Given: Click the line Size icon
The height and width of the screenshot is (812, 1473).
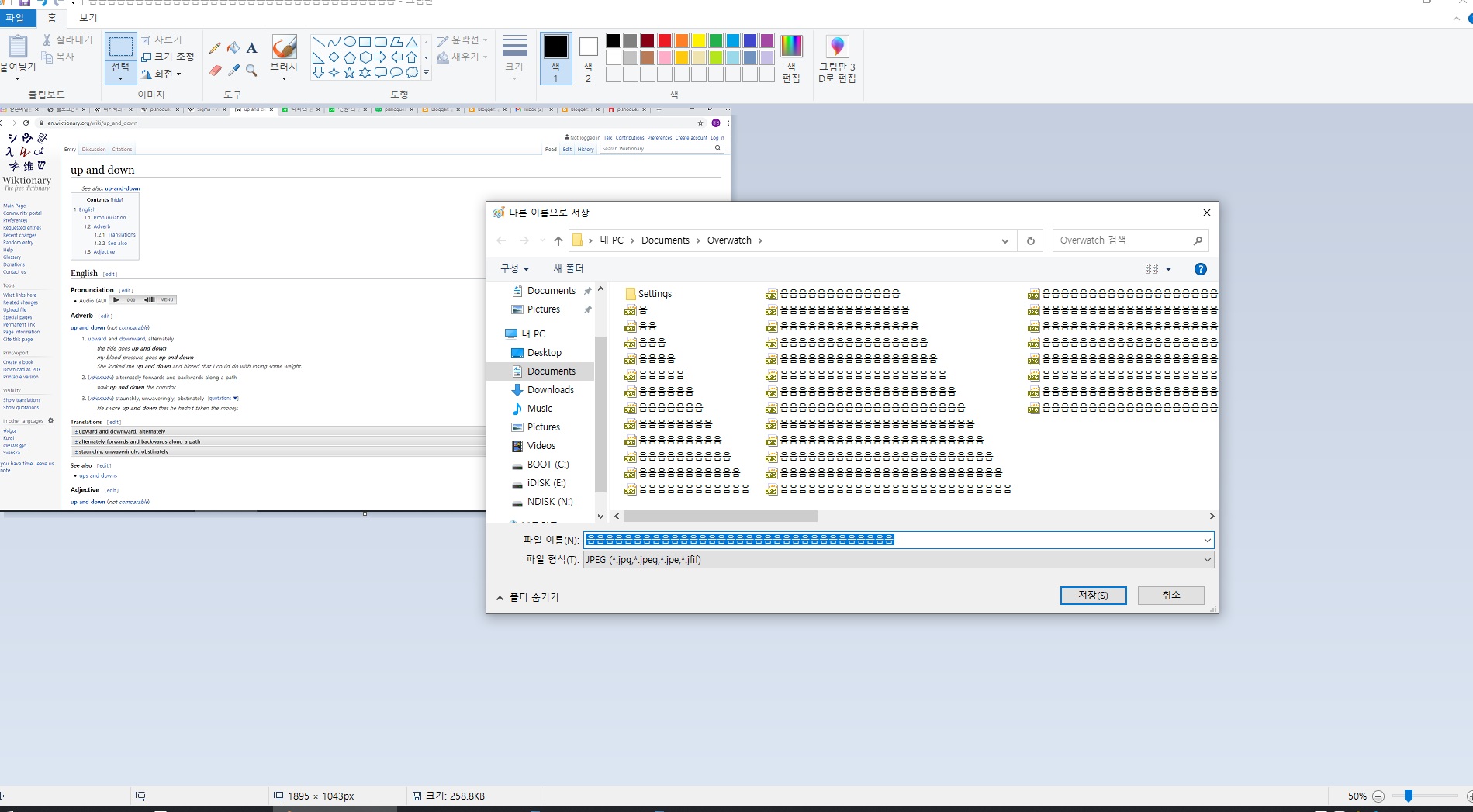Looking at the screenshot, I should pyautogui.click(x=514, y=47).
